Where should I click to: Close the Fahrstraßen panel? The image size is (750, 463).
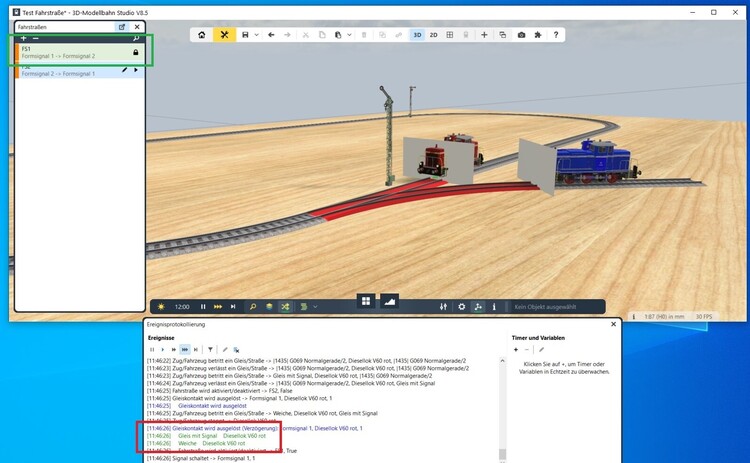(x=137, y=27)
